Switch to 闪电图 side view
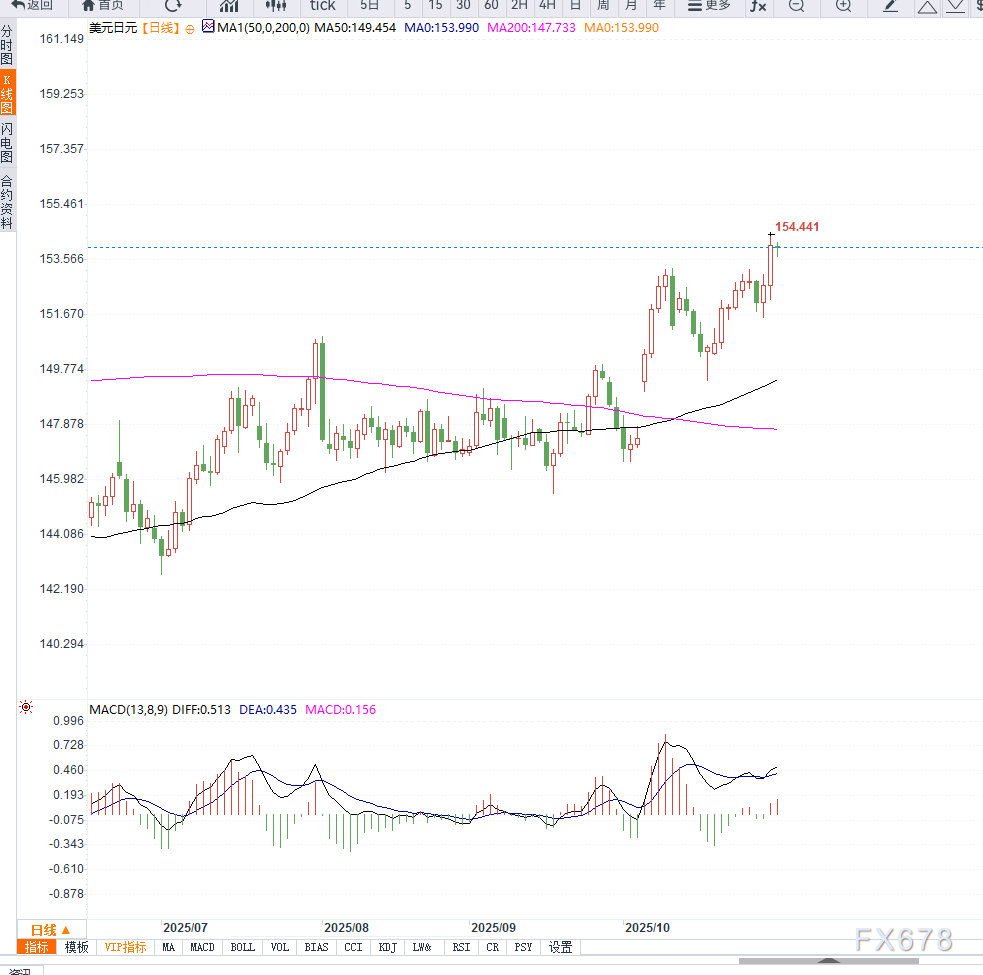 [x=7, y=143]
